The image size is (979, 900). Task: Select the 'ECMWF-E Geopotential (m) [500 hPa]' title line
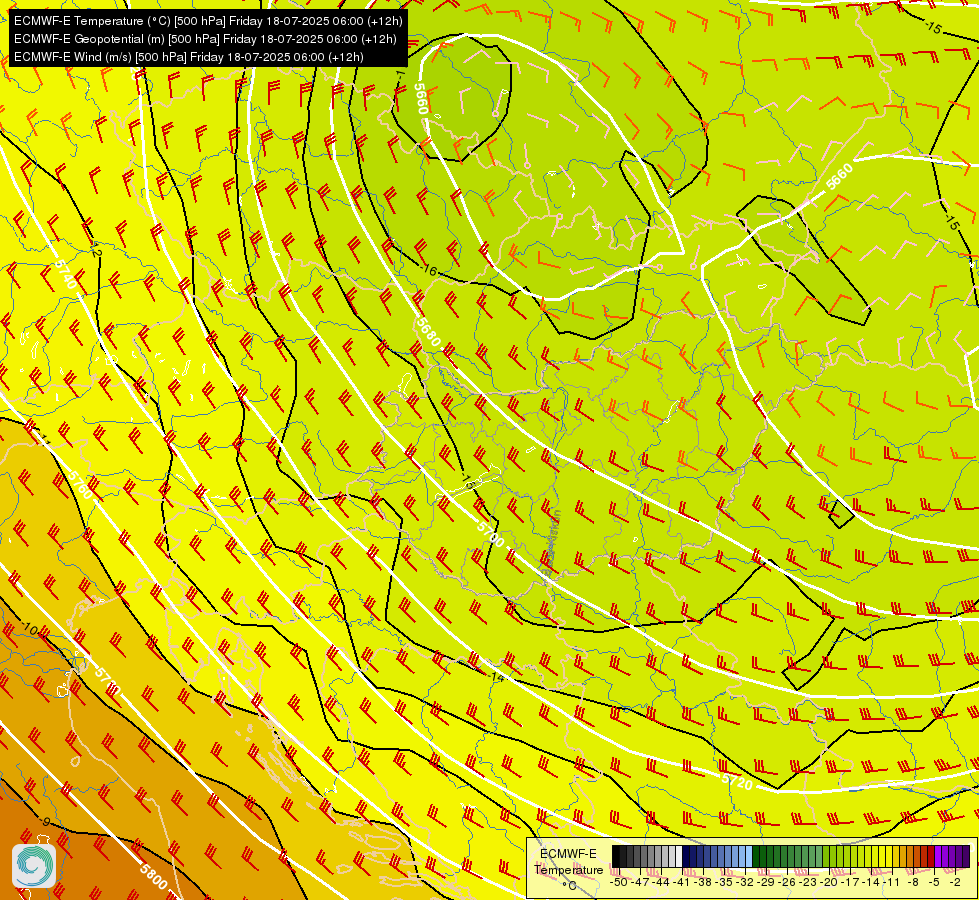point(205,39)
